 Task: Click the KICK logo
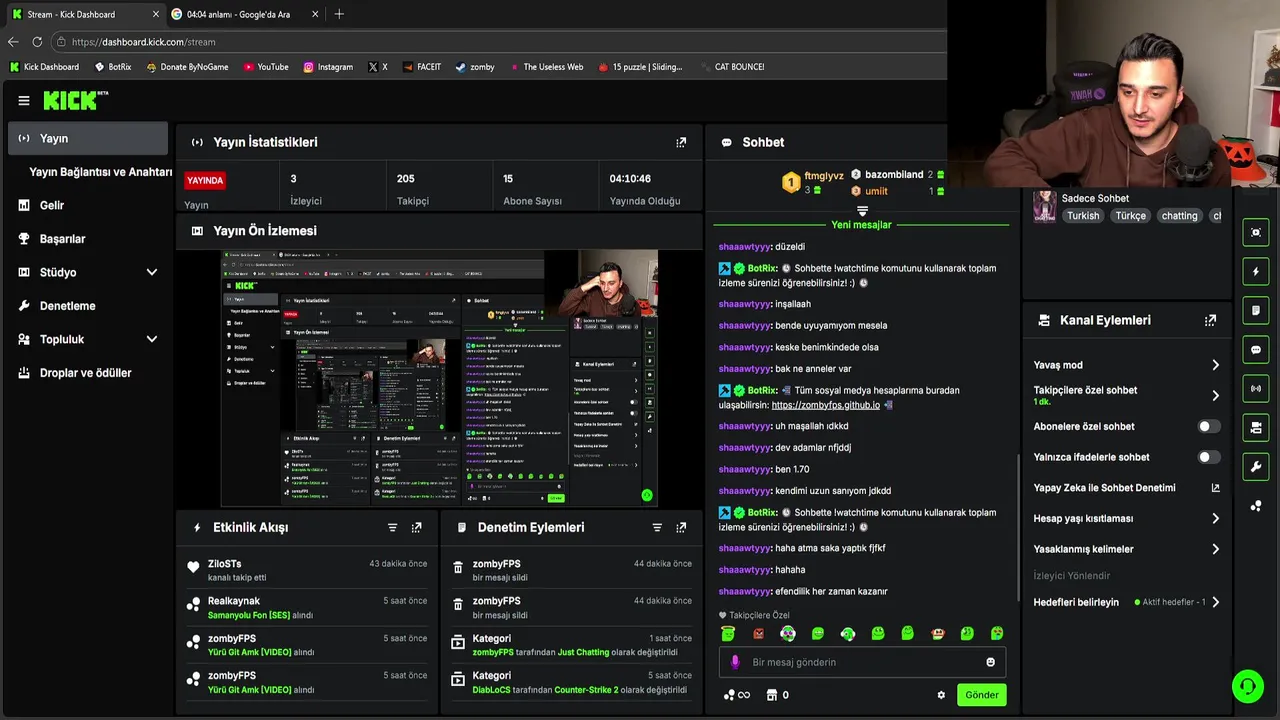pos(76,100)
